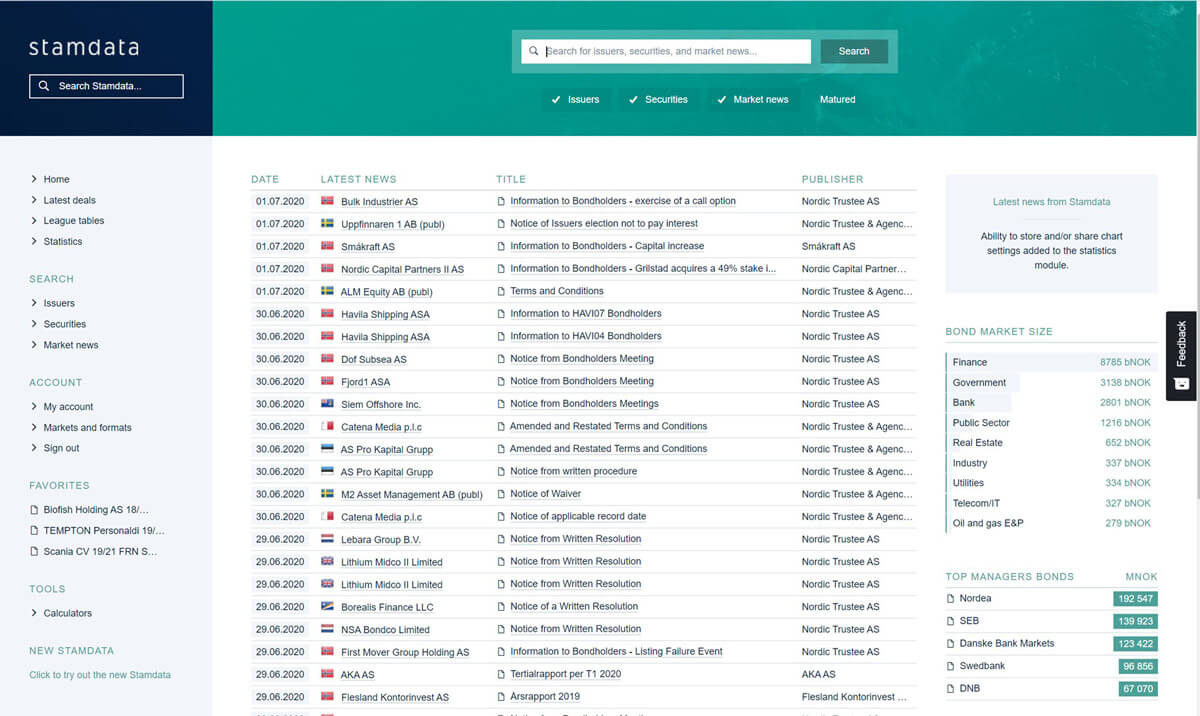
Task: Click the document icon for Information to HAVI07 Bondholders
Action: 502,314
